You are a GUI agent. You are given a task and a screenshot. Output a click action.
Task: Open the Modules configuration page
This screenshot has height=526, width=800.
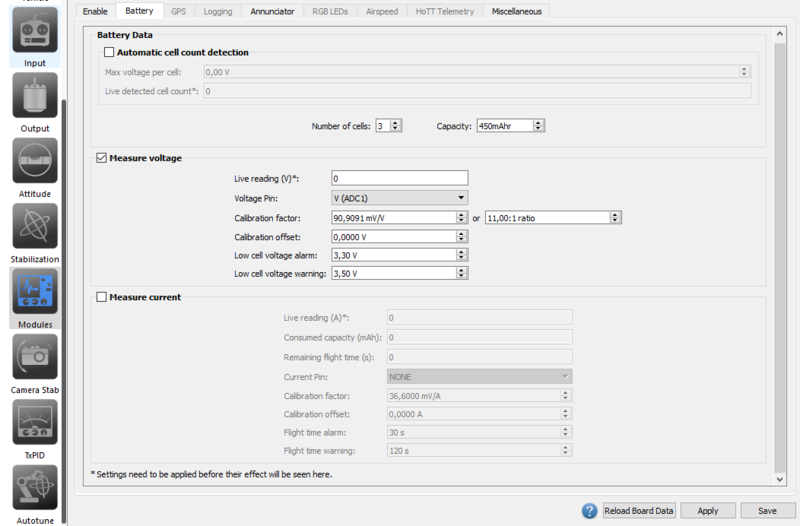click(35, 298)
